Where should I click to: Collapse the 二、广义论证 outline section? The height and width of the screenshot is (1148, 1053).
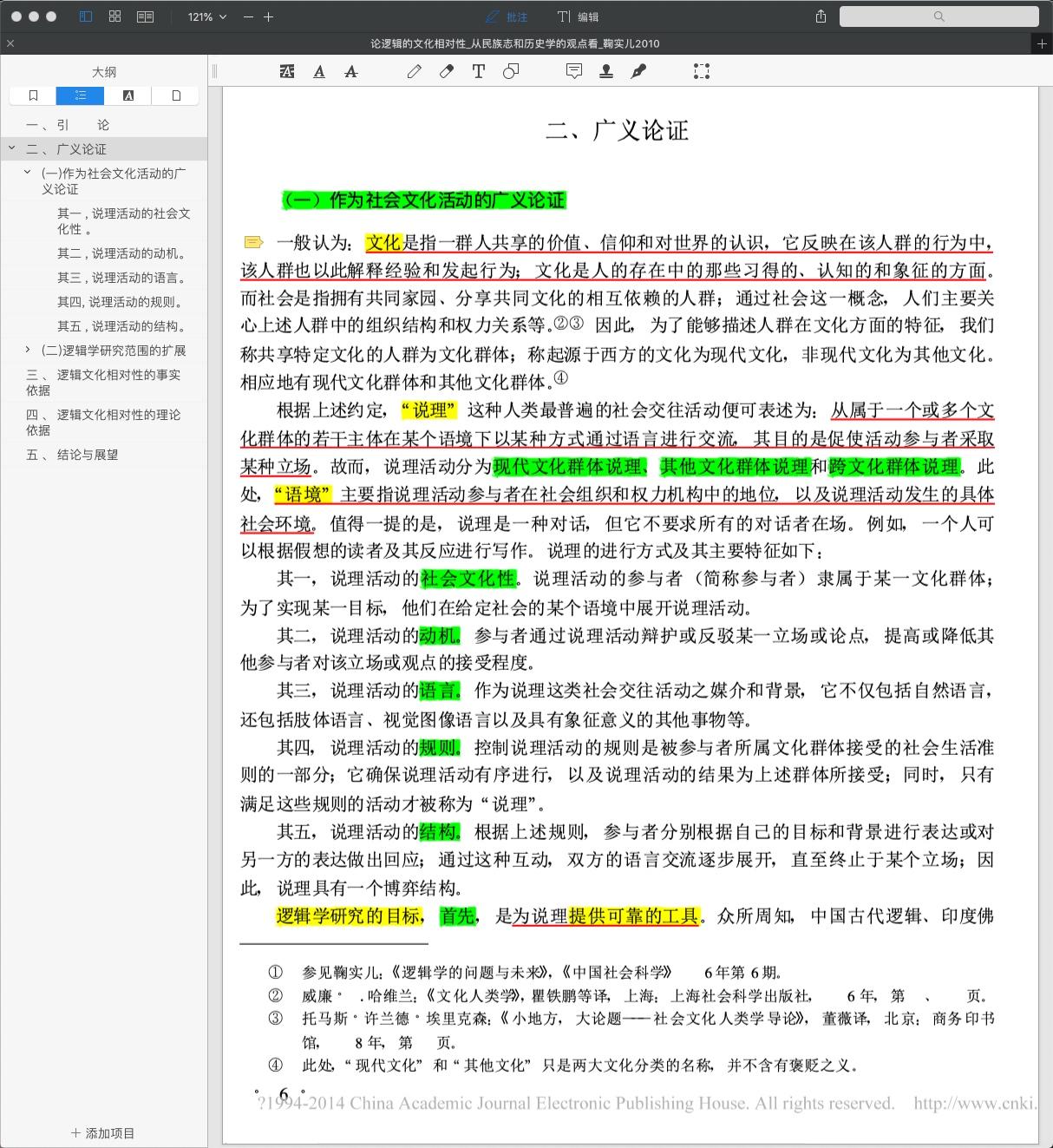coord(11,148)
